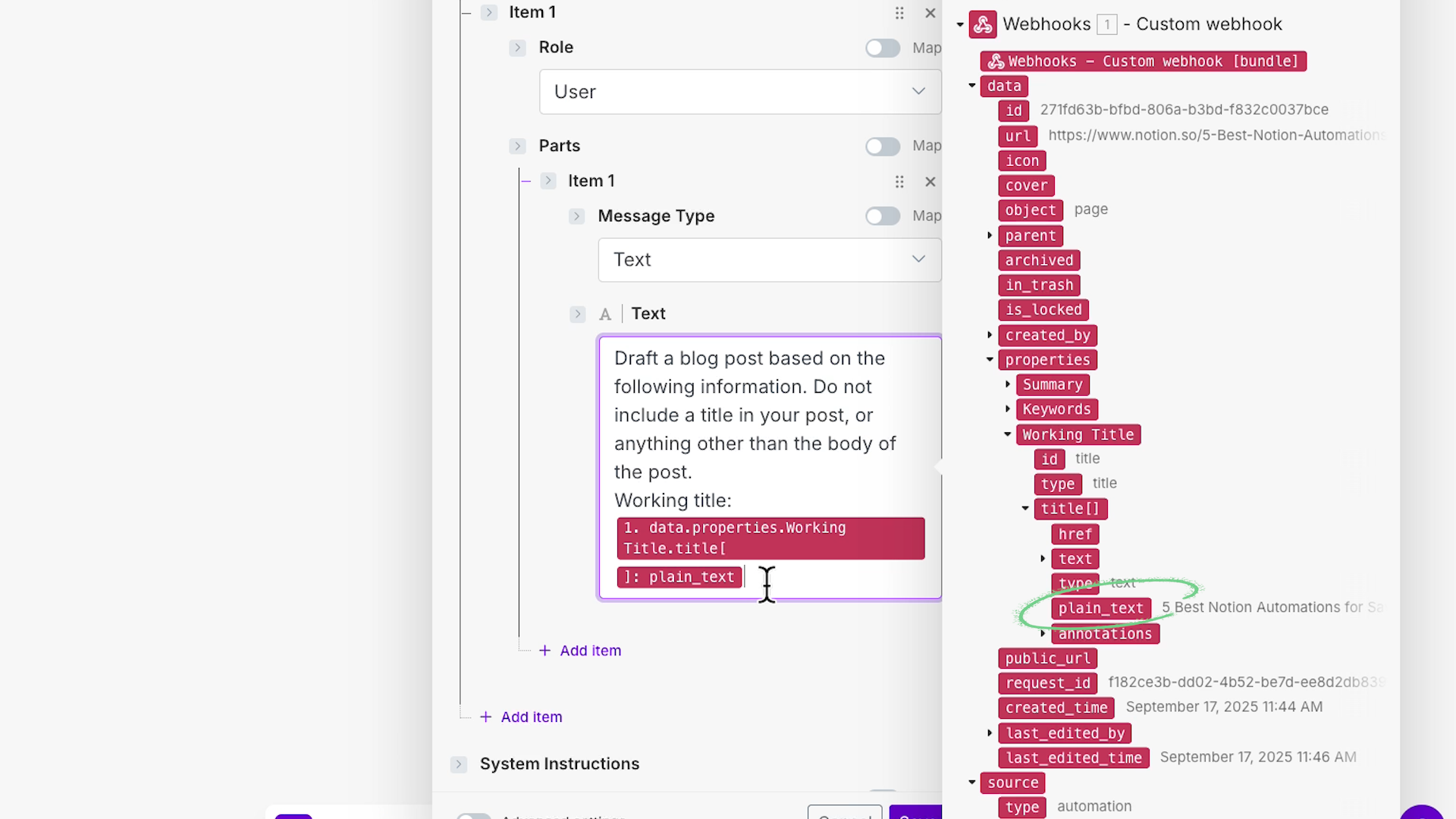Collapse the properties node in the data tree
Viewport: 1456px width, 819px height.
coord(990,359)
